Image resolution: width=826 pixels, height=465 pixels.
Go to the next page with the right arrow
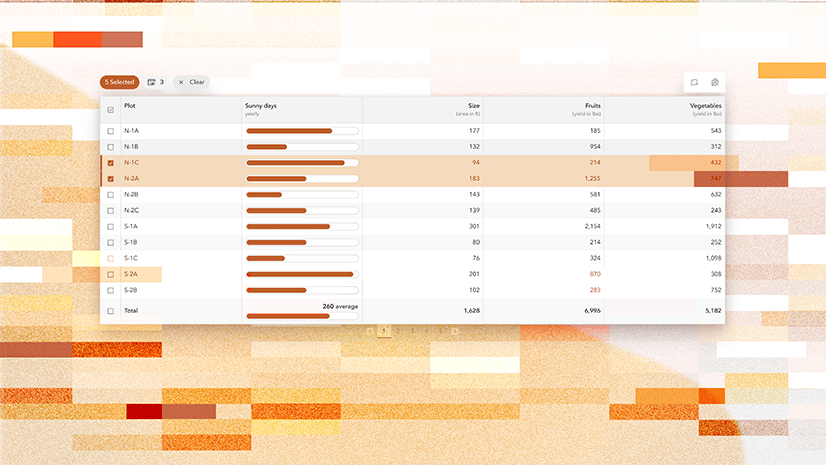[x=455, y=331]
